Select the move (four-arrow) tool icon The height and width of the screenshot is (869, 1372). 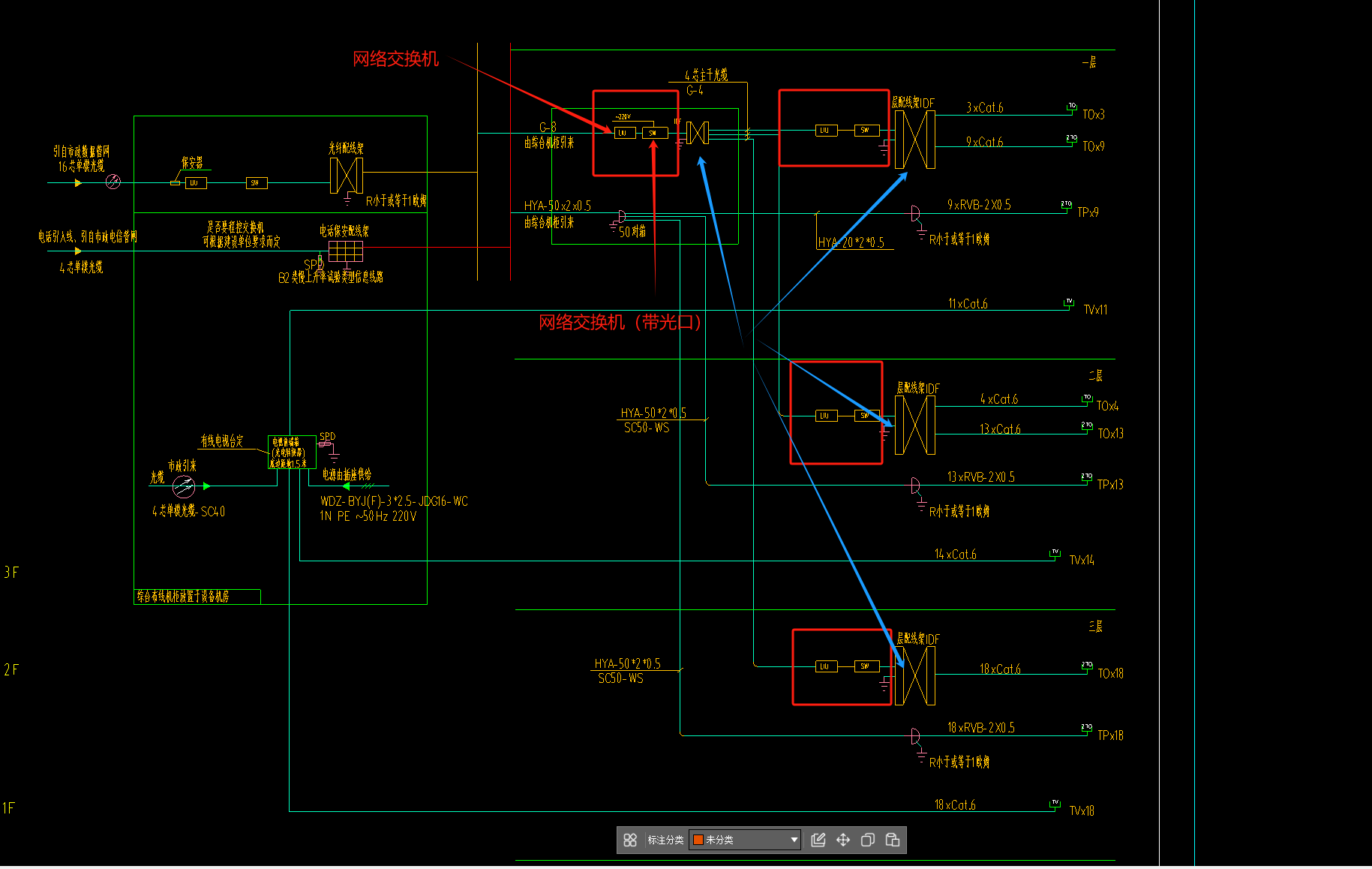click(x=843, y=840)
